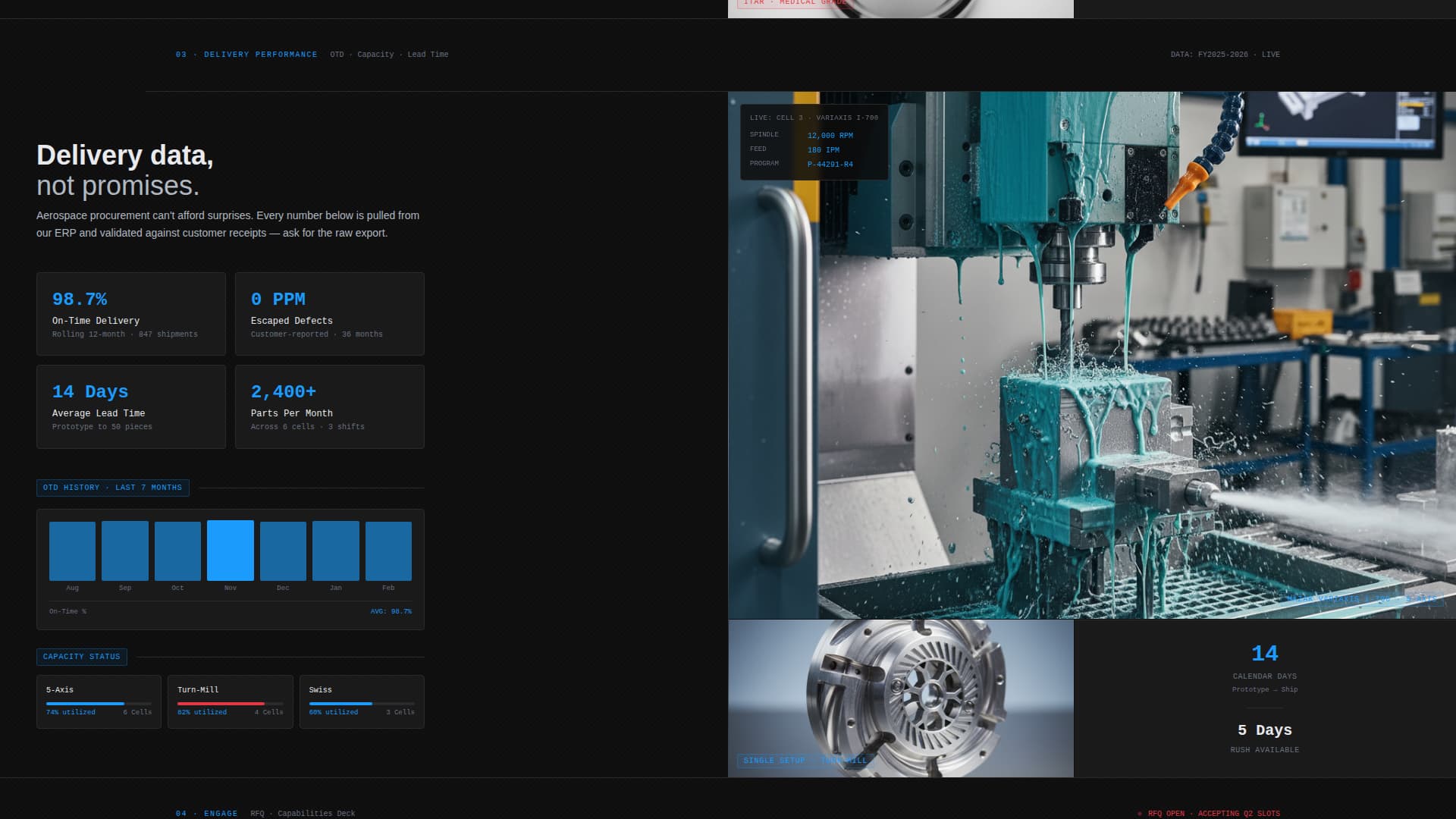Select the Capacity nav item
This screenshot has height=819, width=1456.
pyautogui.click(x=375, y=55)
